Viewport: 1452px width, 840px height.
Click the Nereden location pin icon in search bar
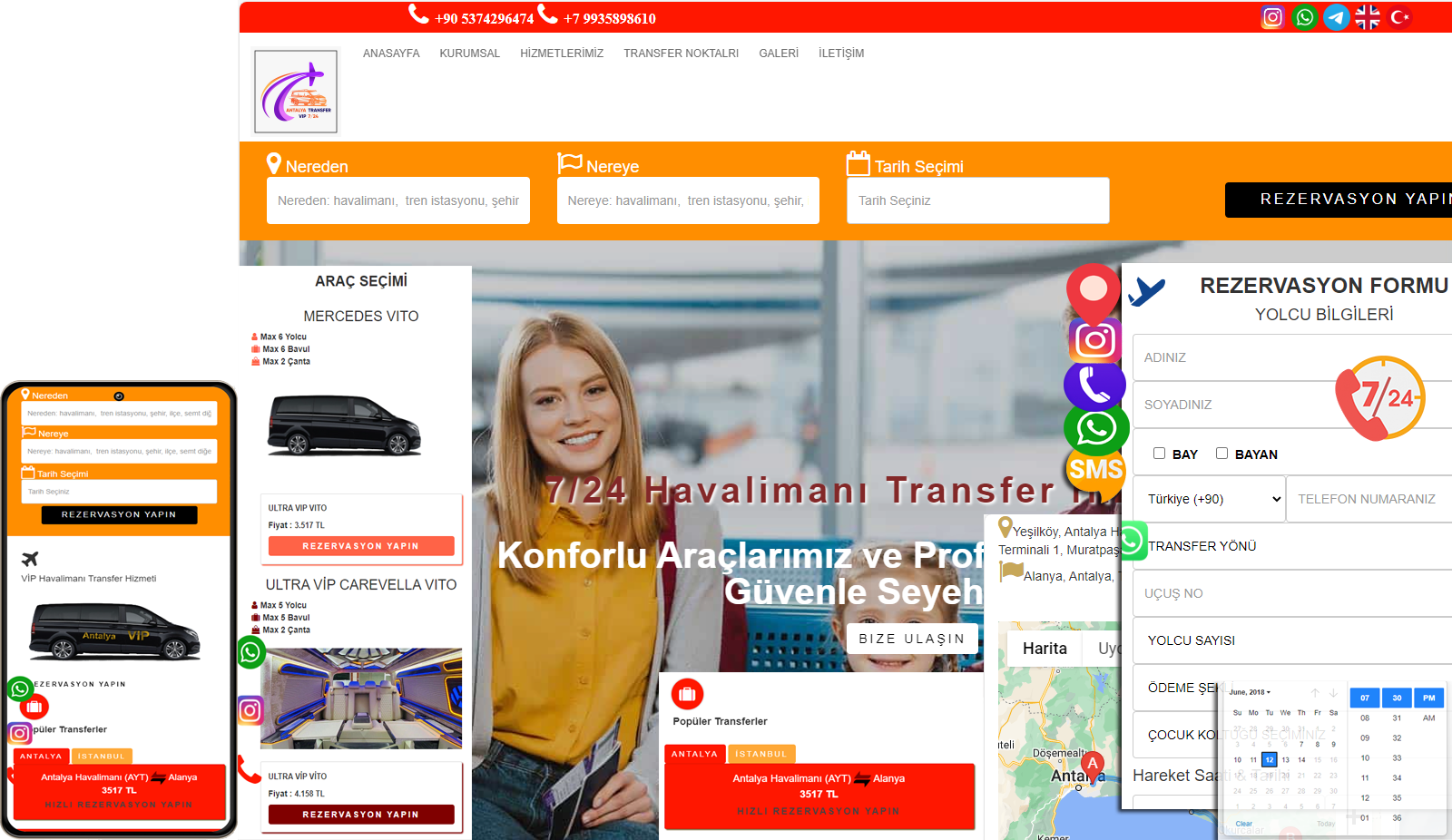coord(274,163)
